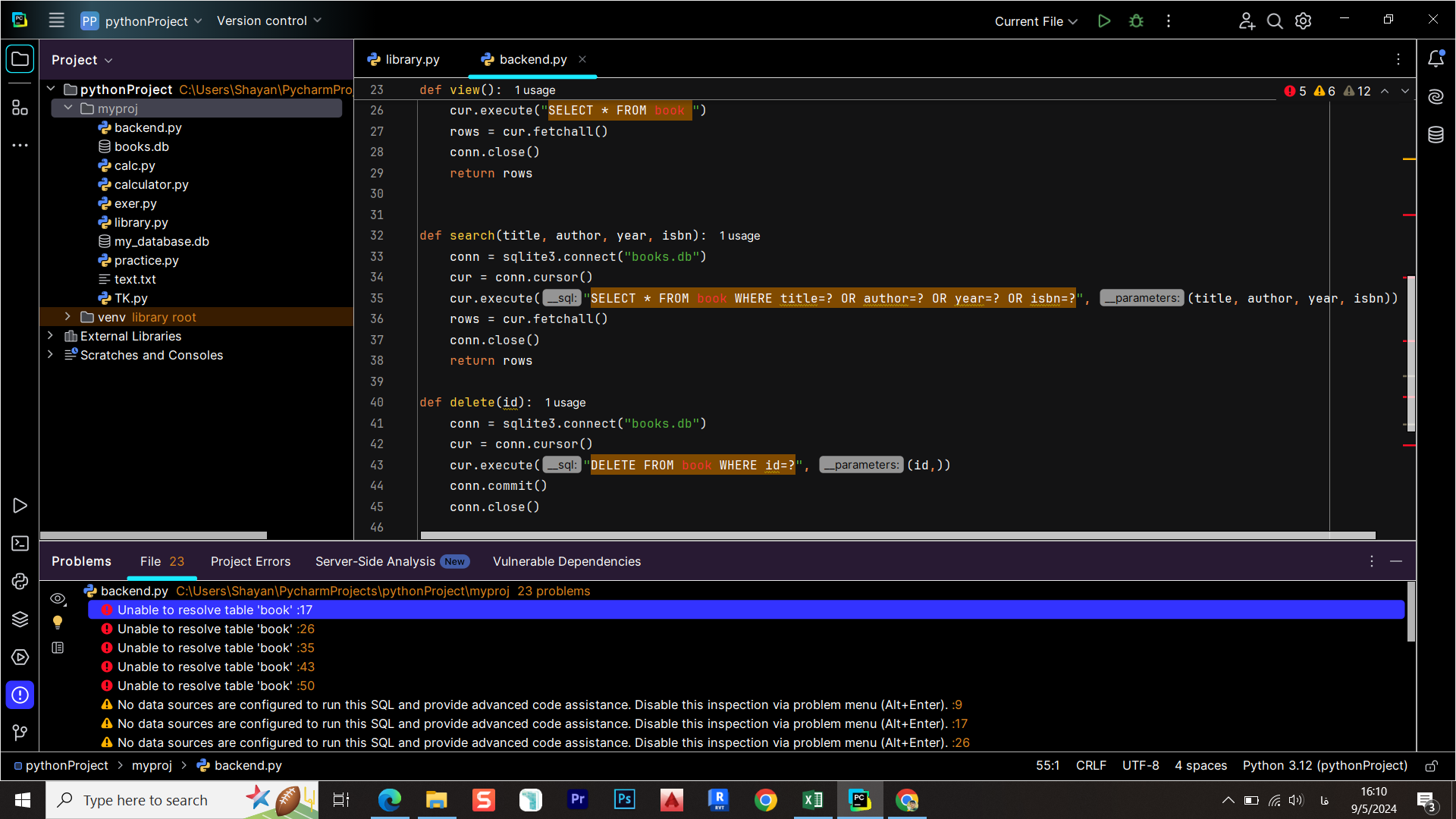
Task: Change CRLF line separator
Action: 1090,766
